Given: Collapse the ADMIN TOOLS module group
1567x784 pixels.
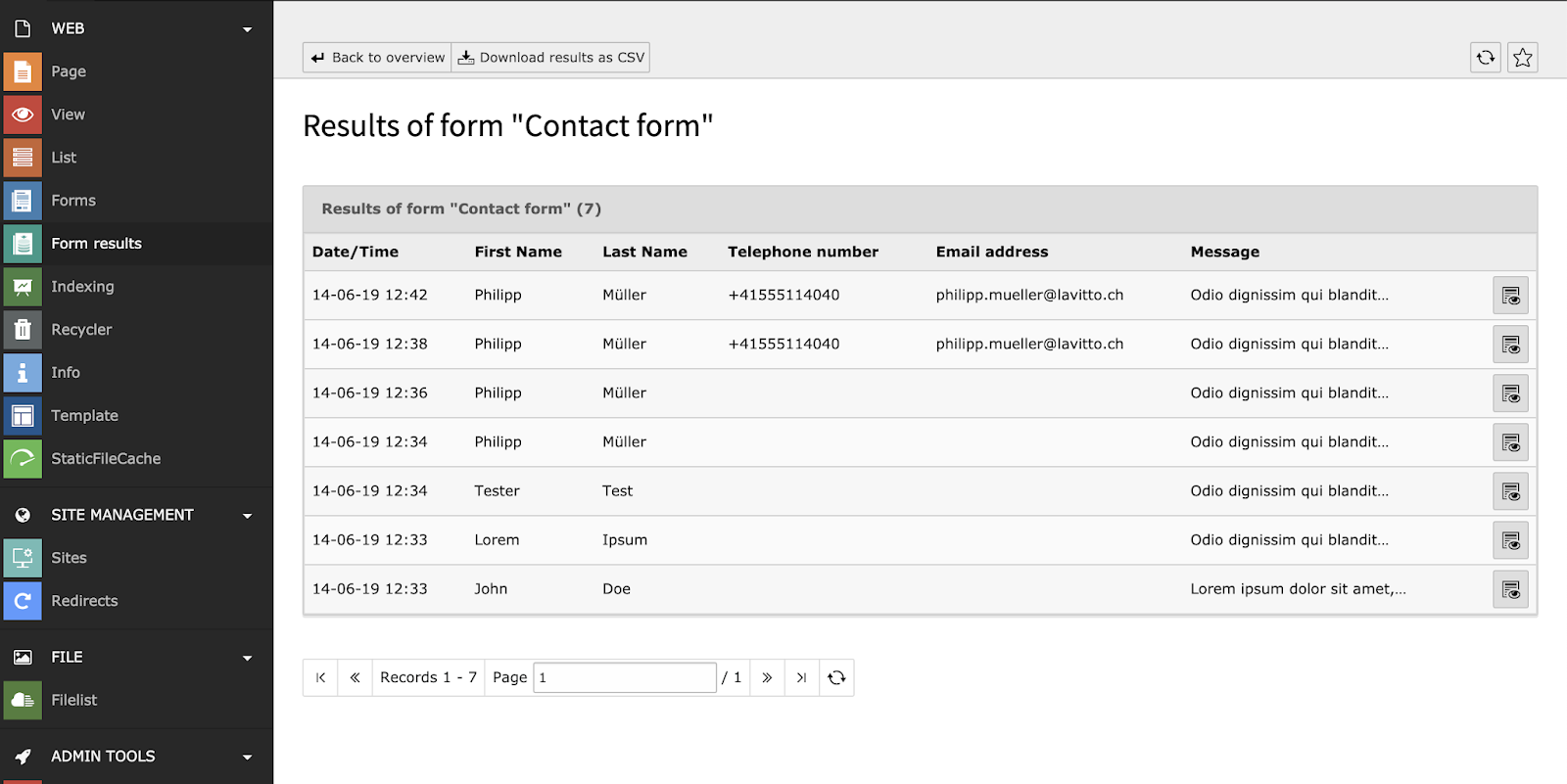Looking at the screenshot, I should click(247, 757).
